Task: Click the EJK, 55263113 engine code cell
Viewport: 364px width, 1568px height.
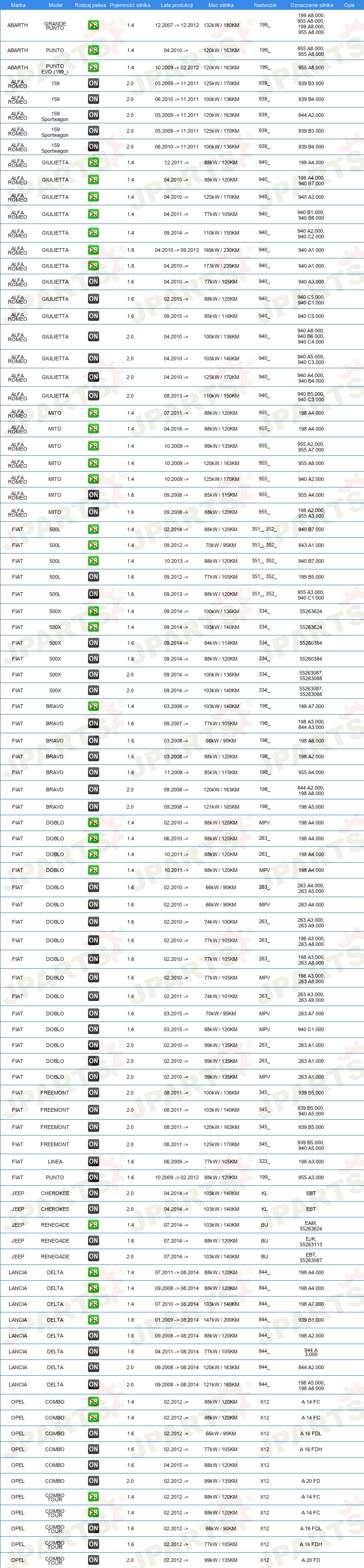Action: point(310,1241)
